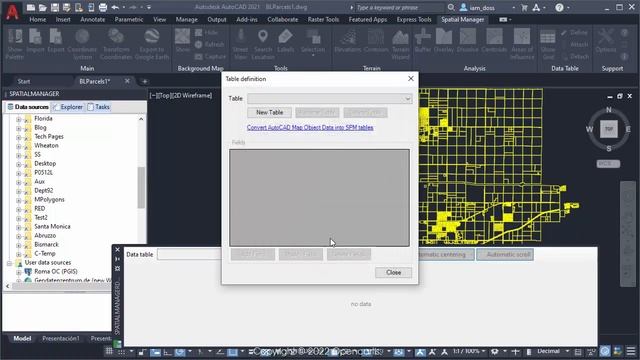This screenshot has height=360, width=640.
Task: Open the Raster Tools ribbon tab
Action: pos(323,19)
